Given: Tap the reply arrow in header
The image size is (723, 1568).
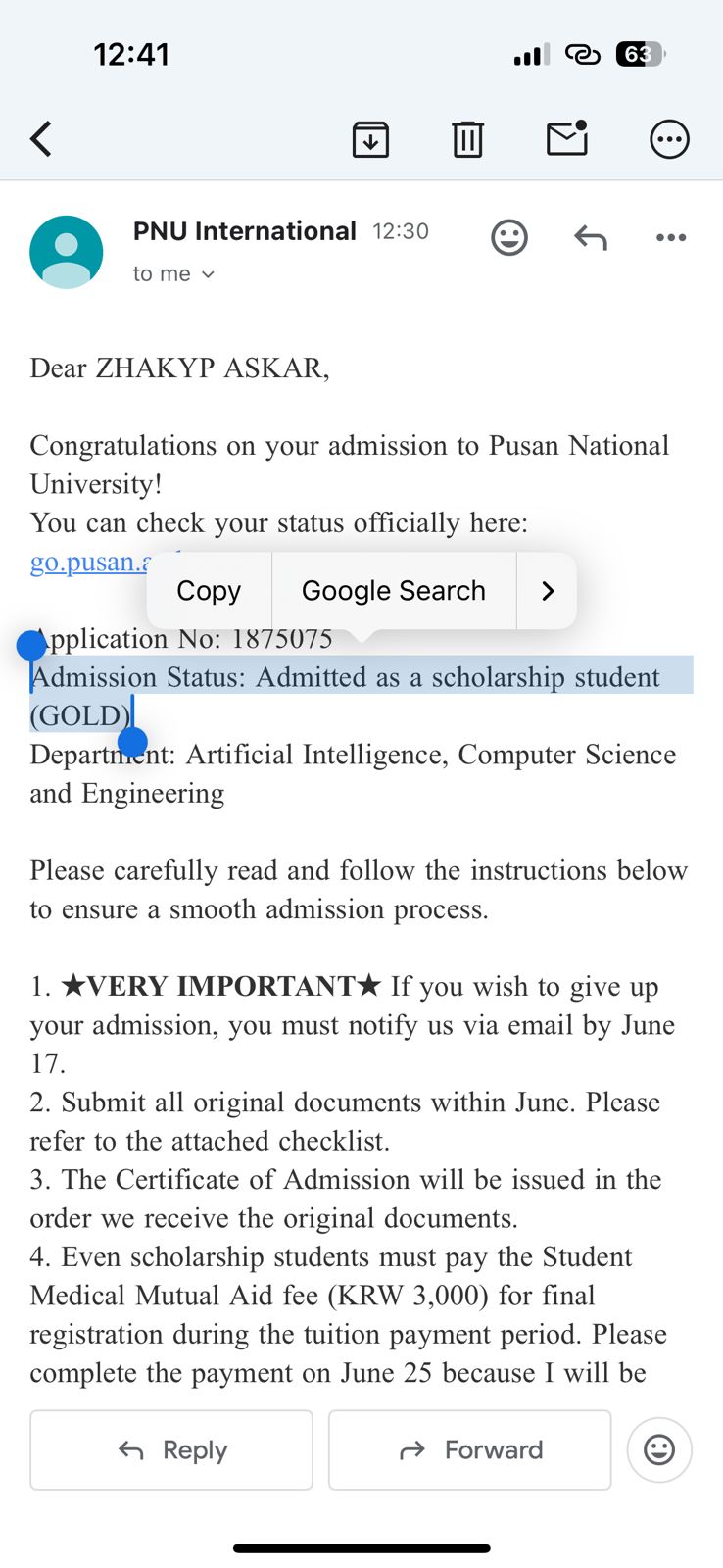Looking at the screenshot, I should click(591, 237).
